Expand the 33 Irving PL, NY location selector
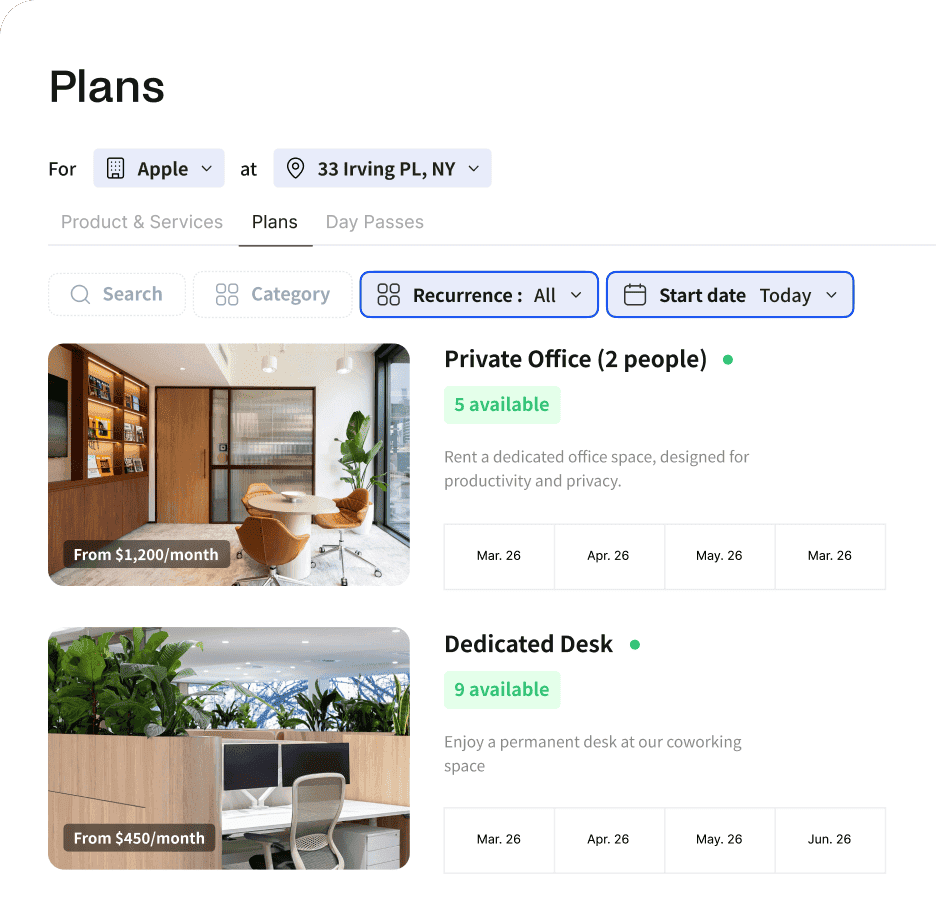This screenshot has width=936, height=909. (x=383, y=168)
